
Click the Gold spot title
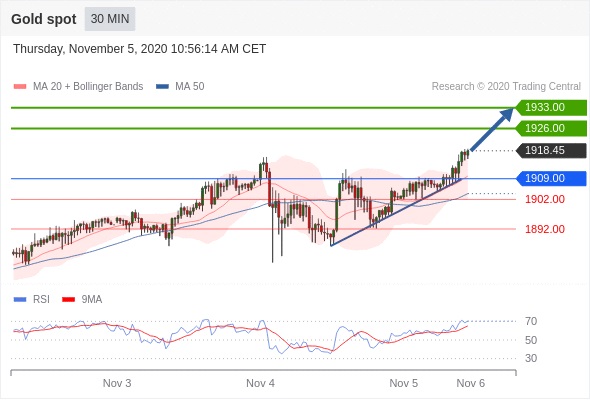point(44,19)
